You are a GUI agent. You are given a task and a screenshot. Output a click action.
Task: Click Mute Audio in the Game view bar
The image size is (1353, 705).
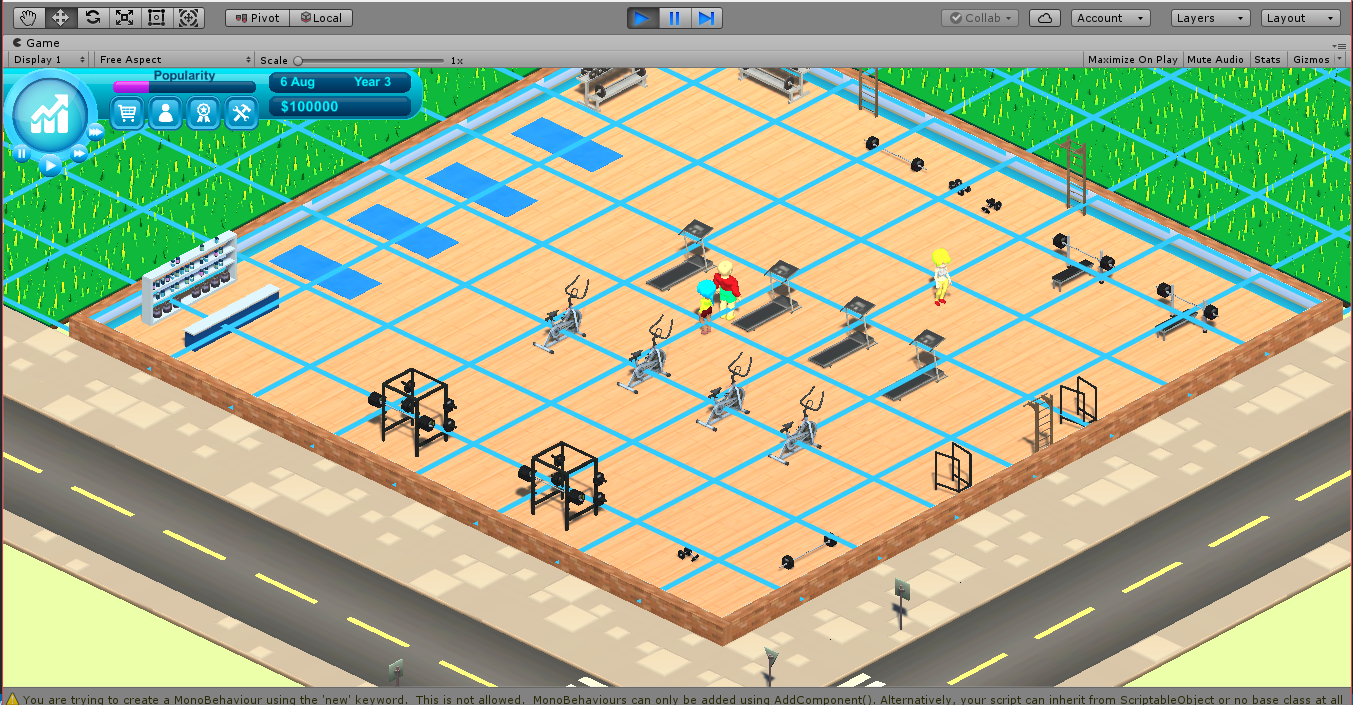[x=1215, y=59]
